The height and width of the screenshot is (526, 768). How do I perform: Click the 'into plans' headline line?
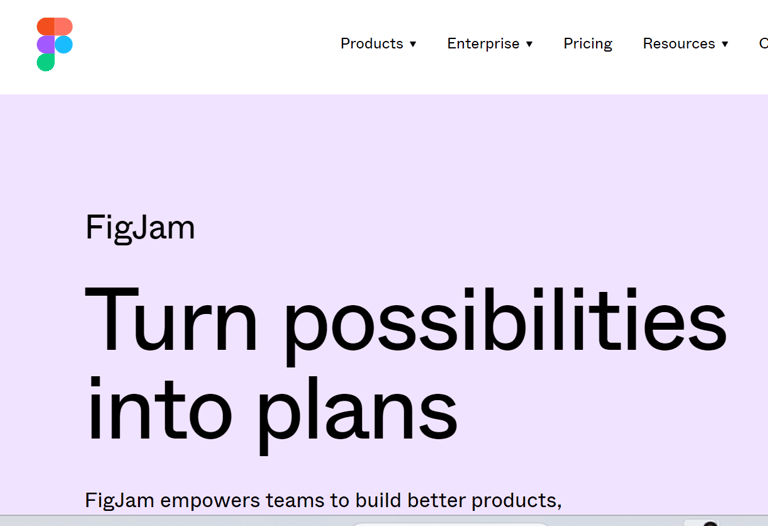pos(271,414)
